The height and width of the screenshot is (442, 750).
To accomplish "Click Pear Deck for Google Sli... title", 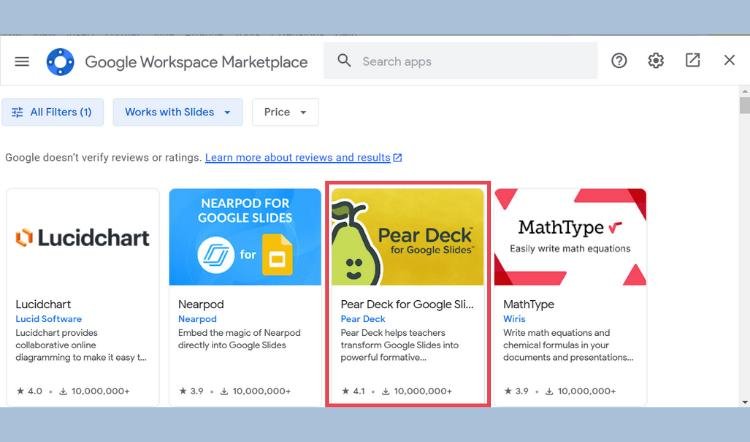I will [x=407, y=304].
